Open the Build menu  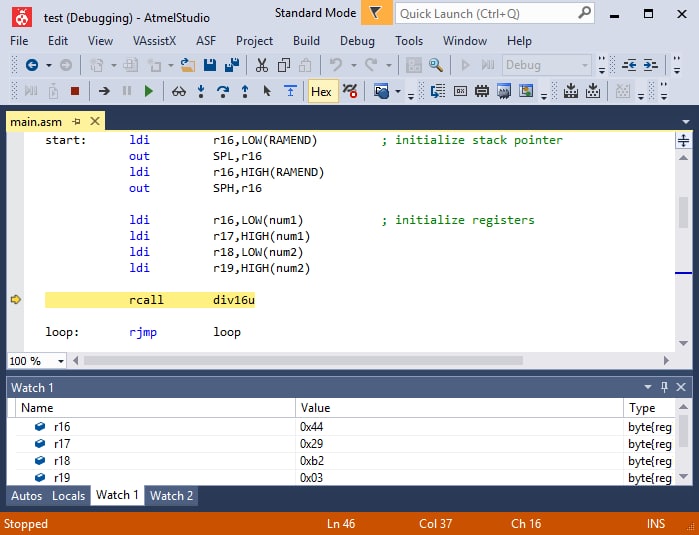[306, 41]
